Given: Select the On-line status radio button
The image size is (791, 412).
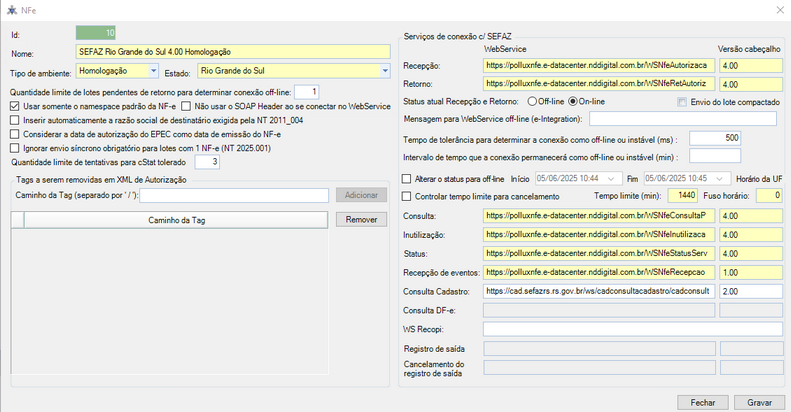Looking at the screenshot, I should tap(573, 101).
